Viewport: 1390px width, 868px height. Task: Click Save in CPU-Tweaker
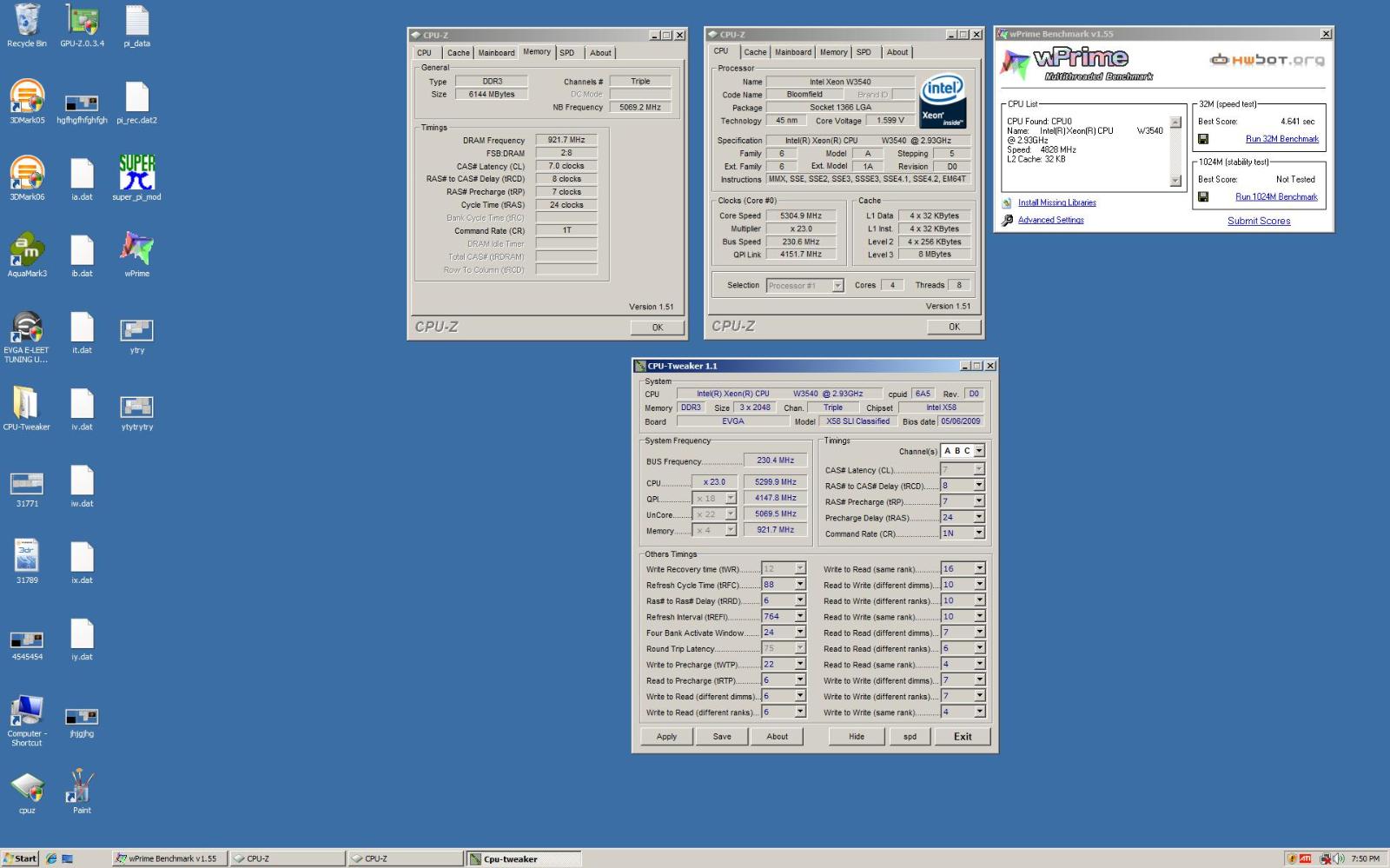pos(722,736)
